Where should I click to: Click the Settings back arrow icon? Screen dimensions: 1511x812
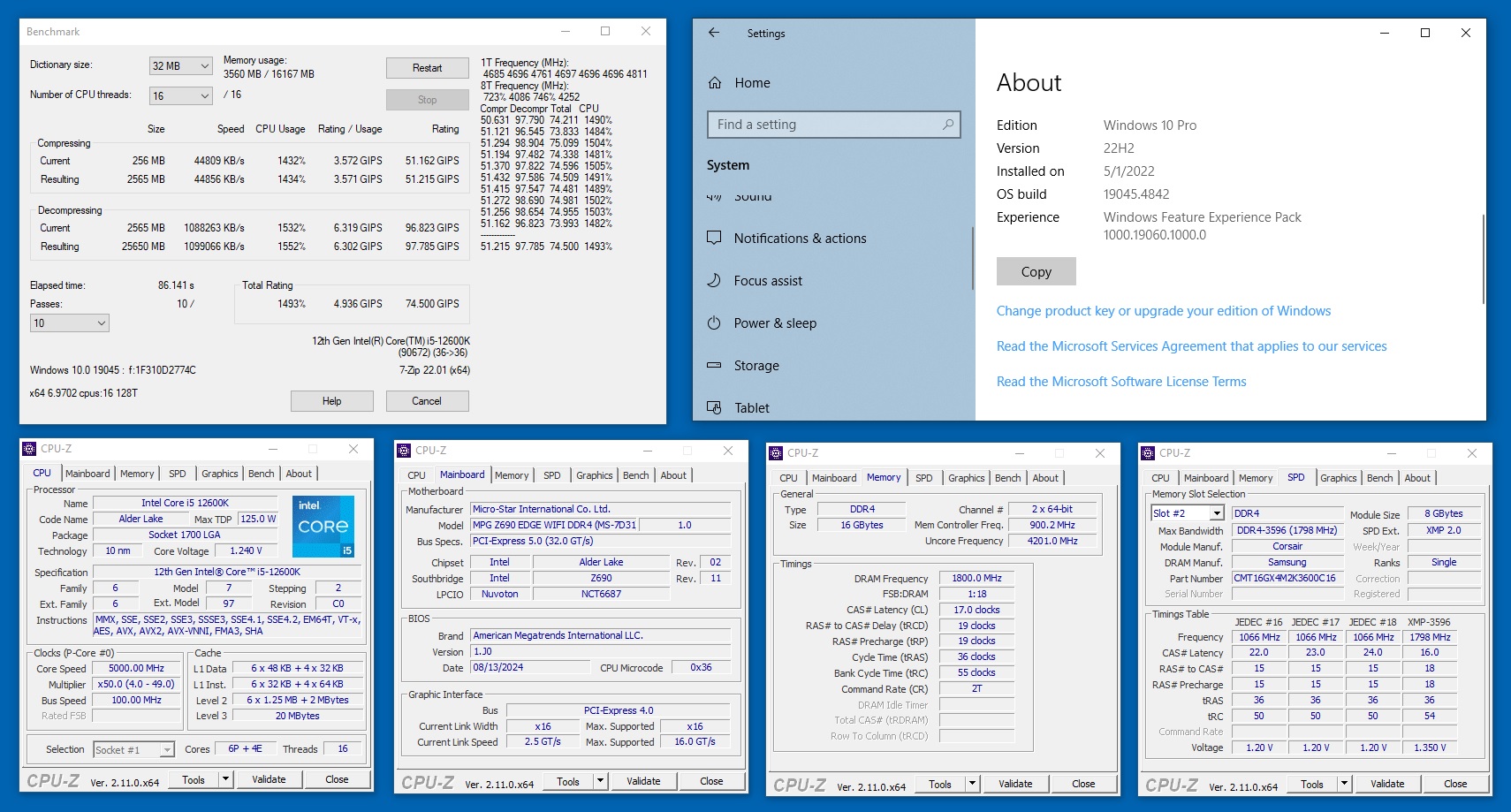tap(714, 33)
